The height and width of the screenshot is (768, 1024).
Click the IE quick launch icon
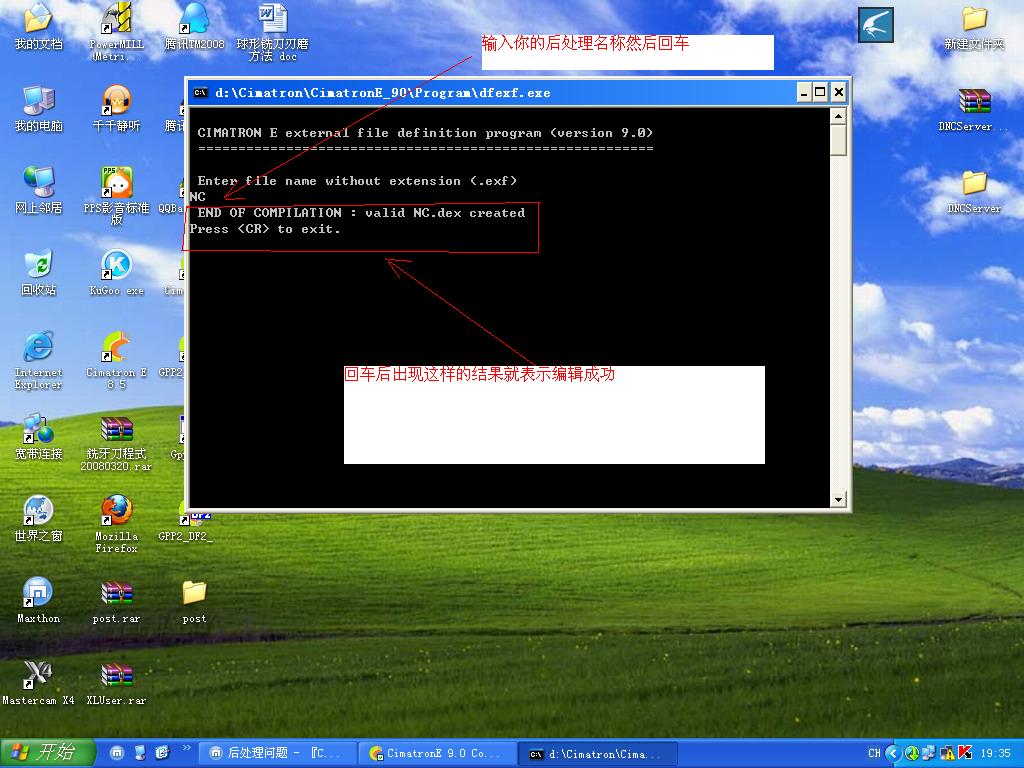[x=163, y=753]
